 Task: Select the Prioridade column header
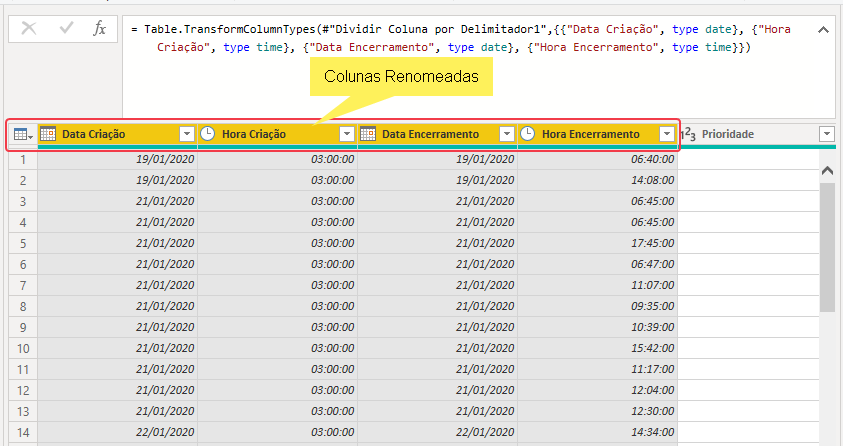coord(750,134)
